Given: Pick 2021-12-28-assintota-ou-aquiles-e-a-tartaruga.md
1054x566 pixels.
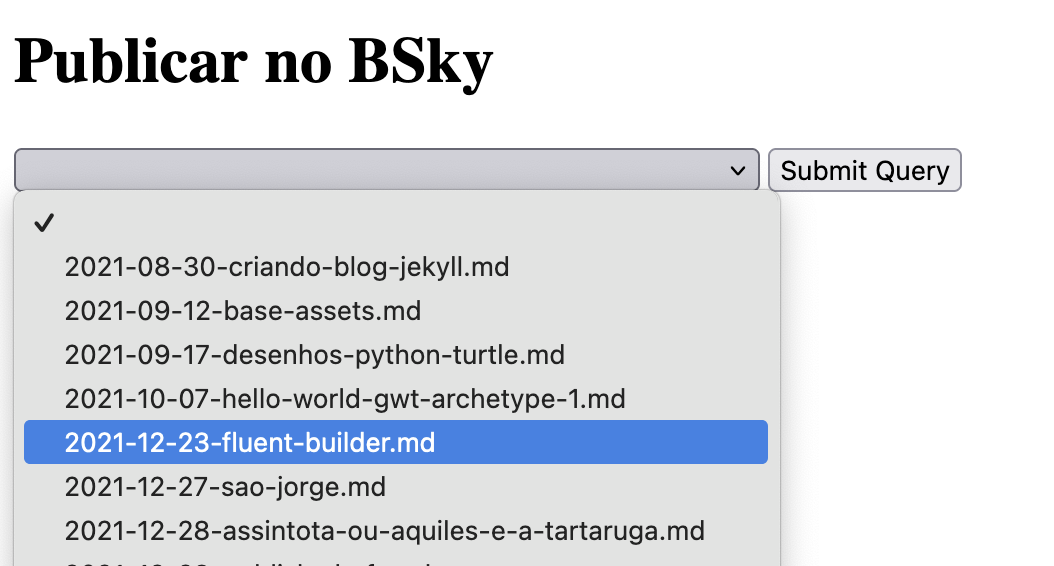Looking at the screenshot, I should 385,530.
